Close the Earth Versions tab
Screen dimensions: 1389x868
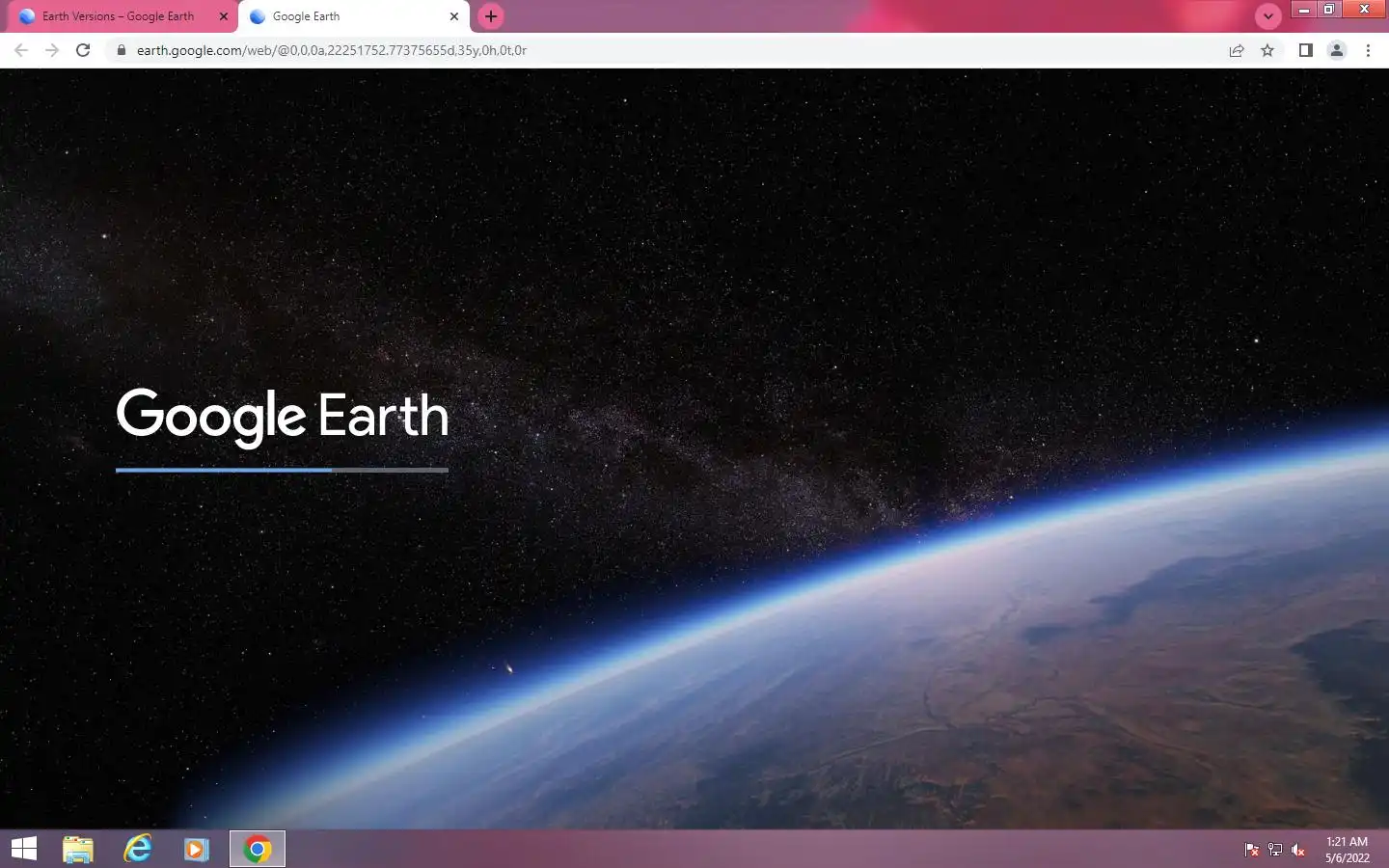(x=224, y=16)
